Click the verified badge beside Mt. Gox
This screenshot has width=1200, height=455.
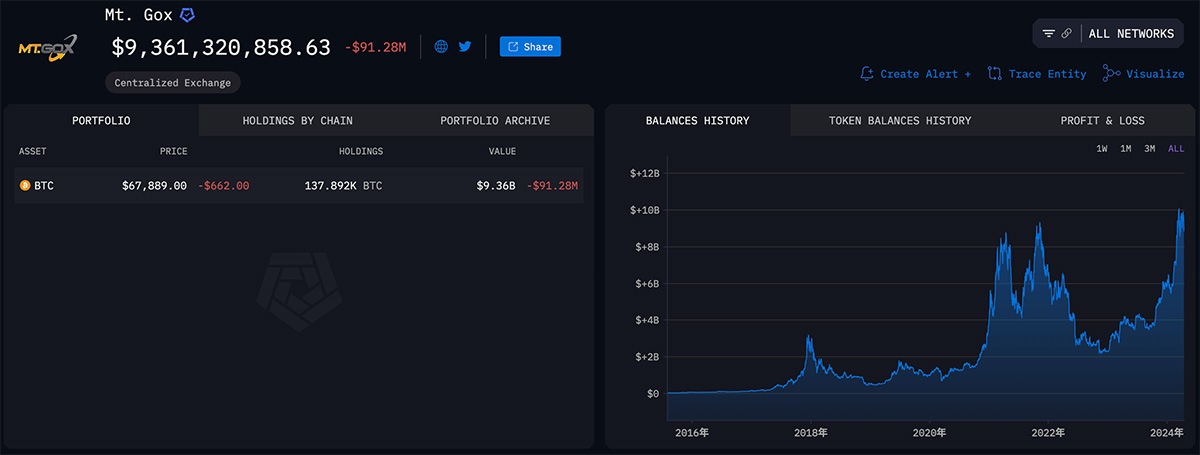(x=187, y=16)
